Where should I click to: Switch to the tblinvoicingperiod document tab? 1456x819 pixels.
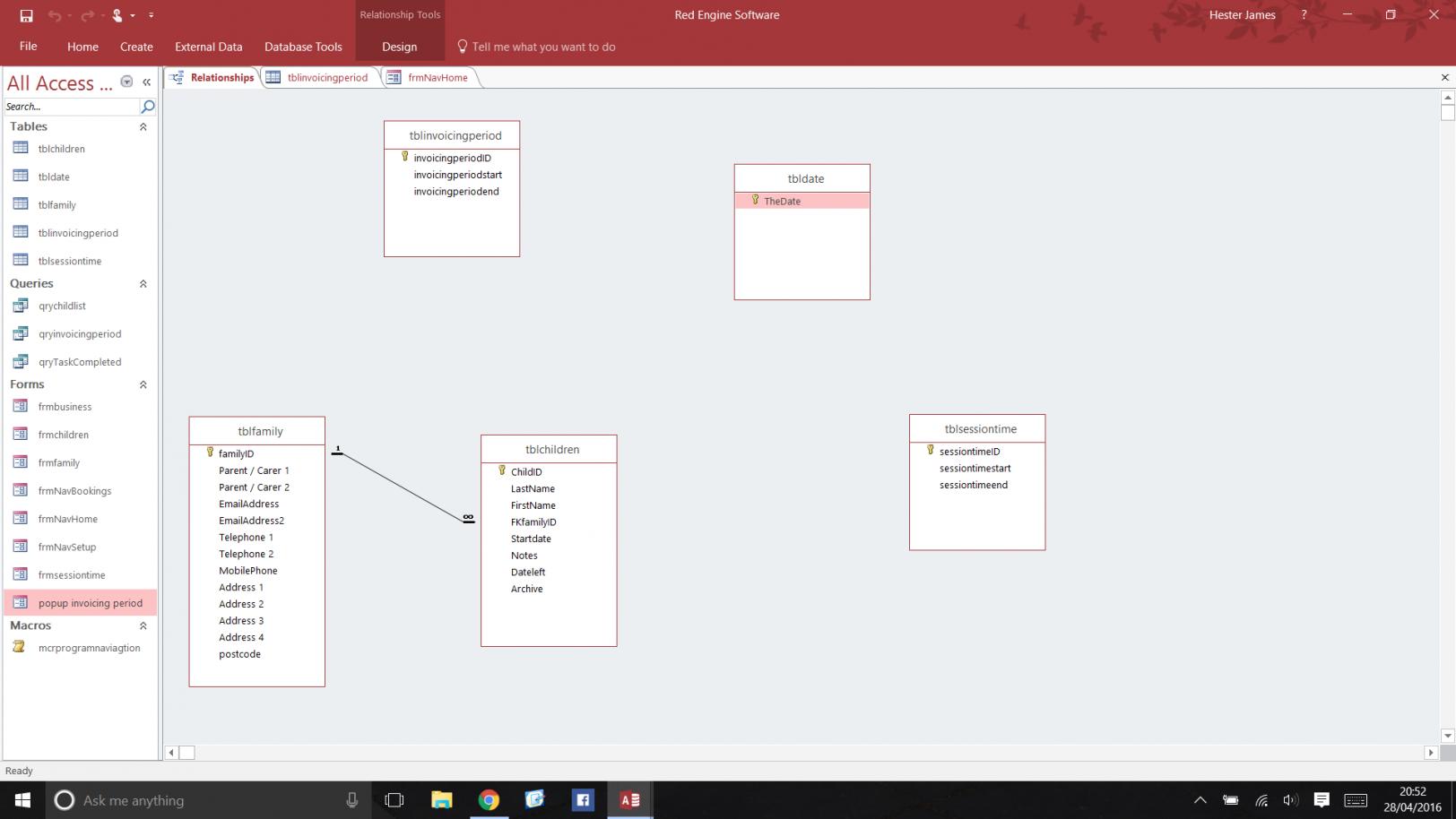(319, 78)
